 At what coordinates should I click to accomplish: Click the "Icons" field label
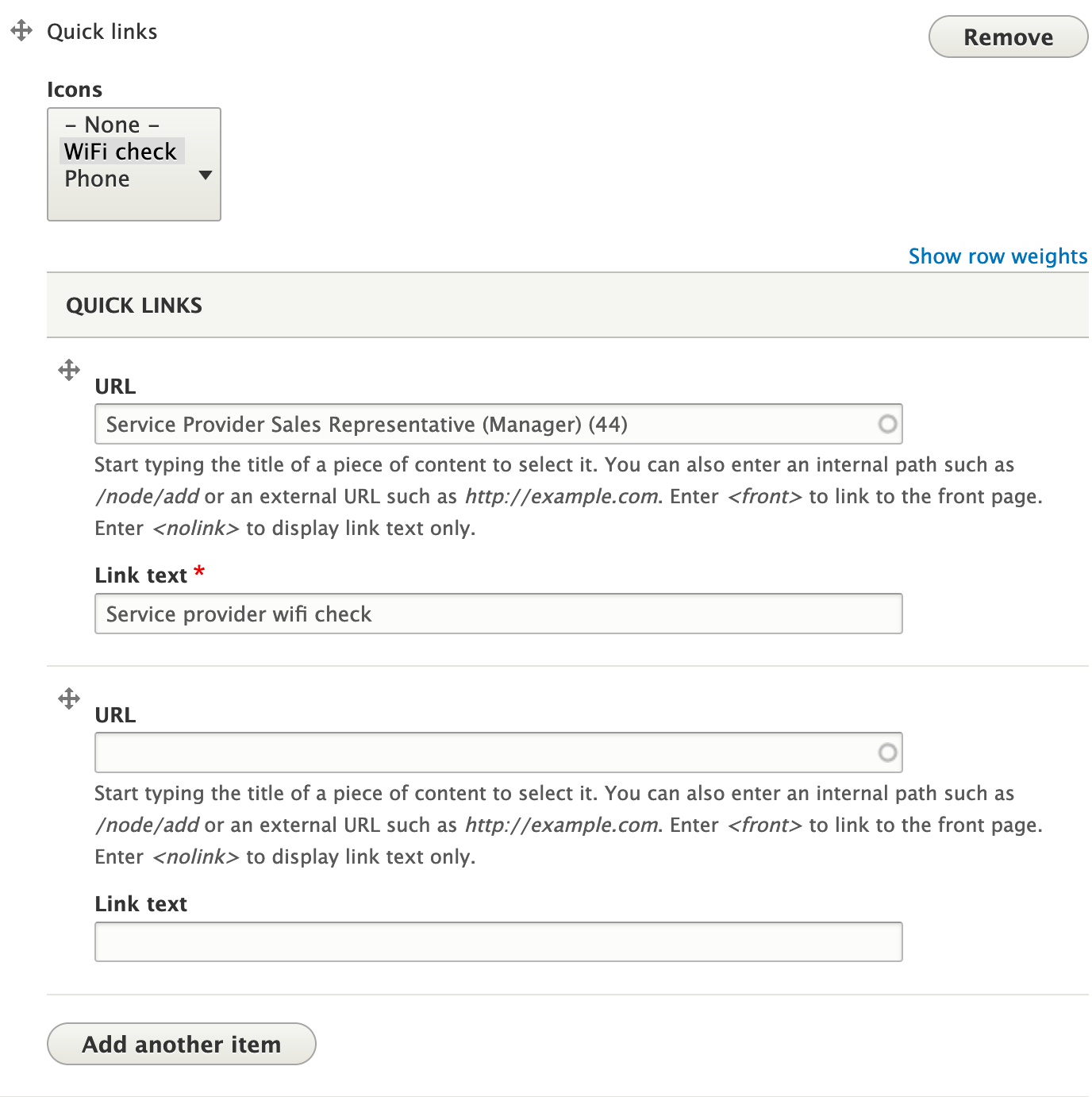pos(75,90)
